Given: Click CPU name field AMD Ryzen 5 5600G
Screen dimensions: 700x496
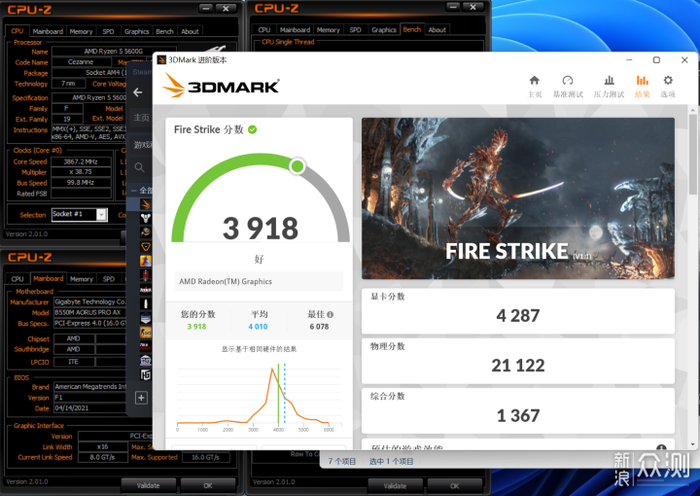Looking at the screenshot, I should pyautogui.click(x=114, y=51).
